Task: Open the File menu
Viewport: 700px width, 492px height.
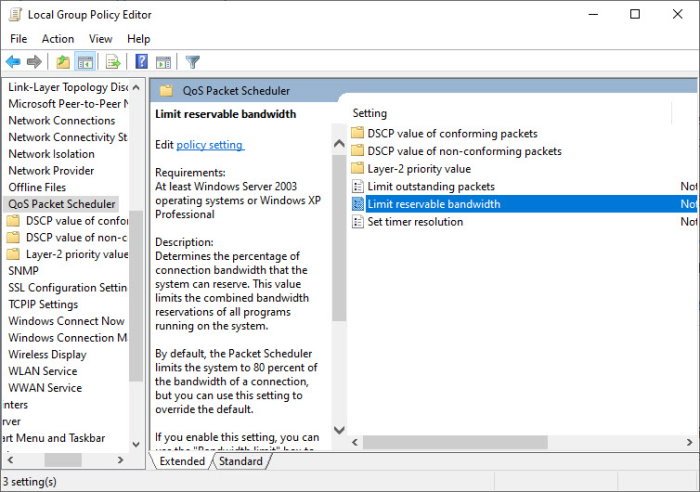Action: pos(18,39)
